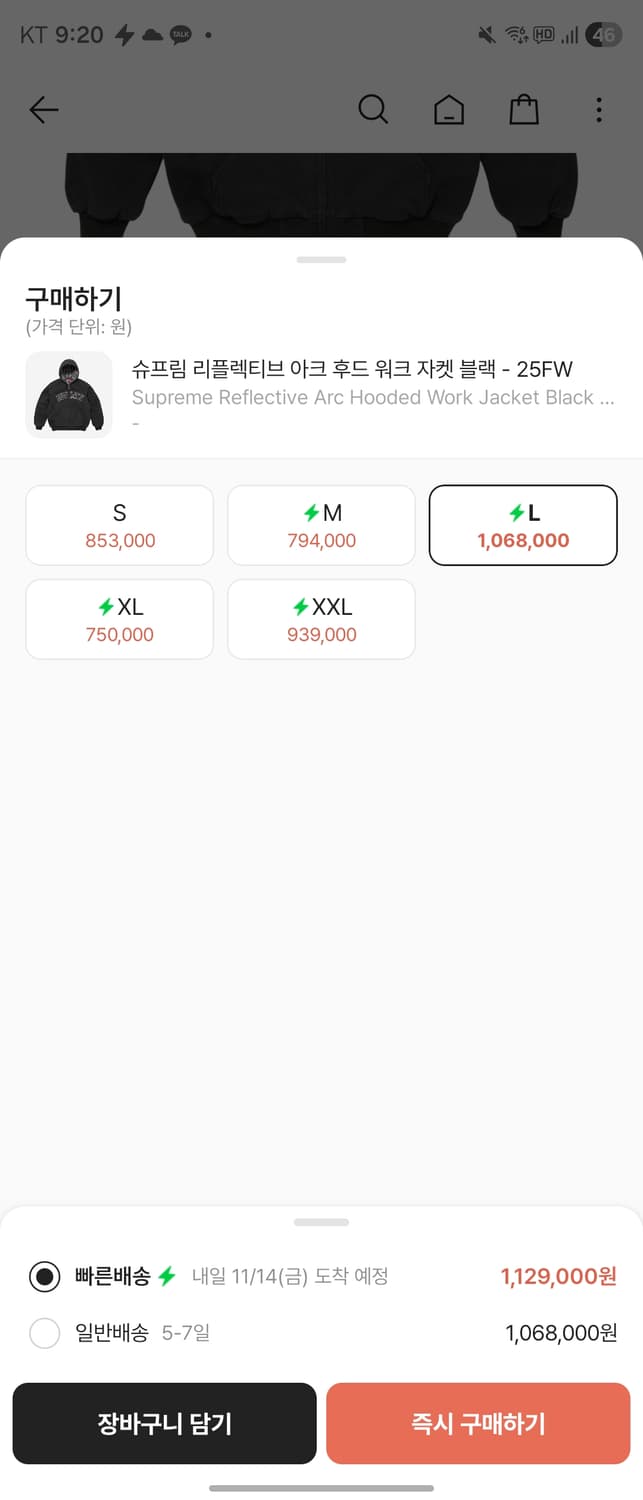Viewport: 643px width, 1500px height.
Task: Tap the purchase sheet top drag handle
Action: click(x=321, y=260)
